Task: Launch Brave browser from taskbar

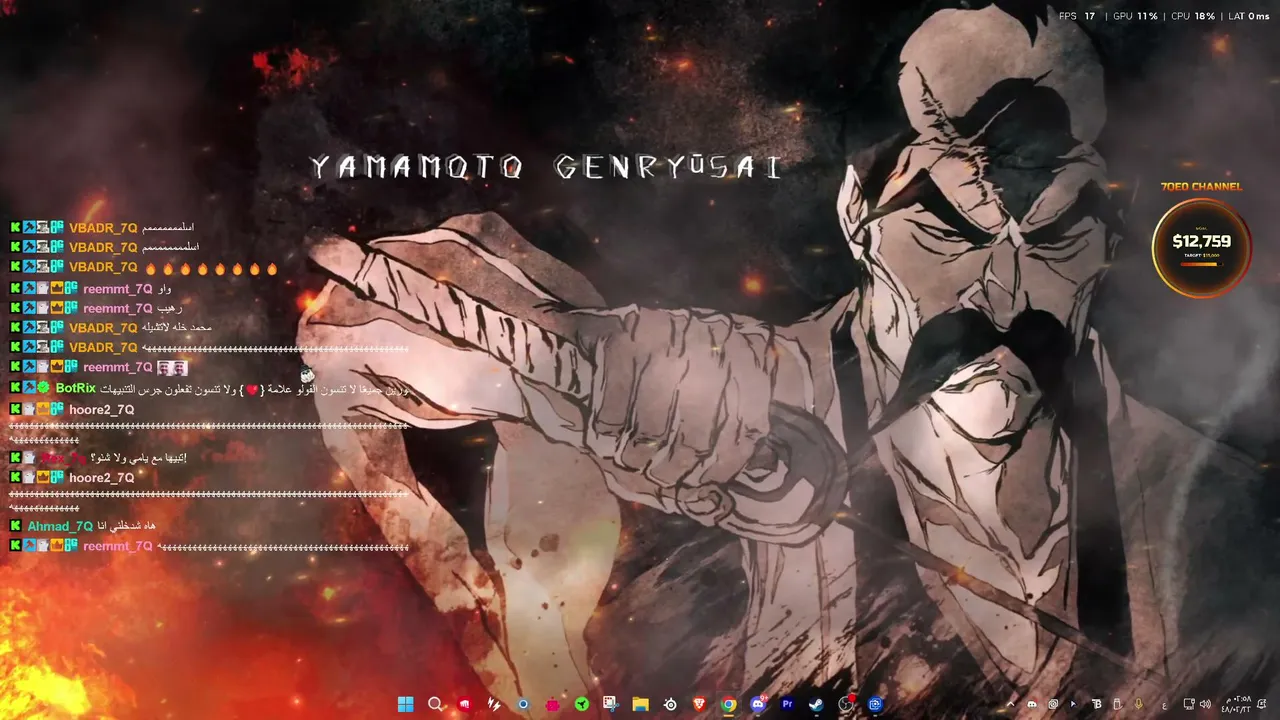Action: [699, 704]
